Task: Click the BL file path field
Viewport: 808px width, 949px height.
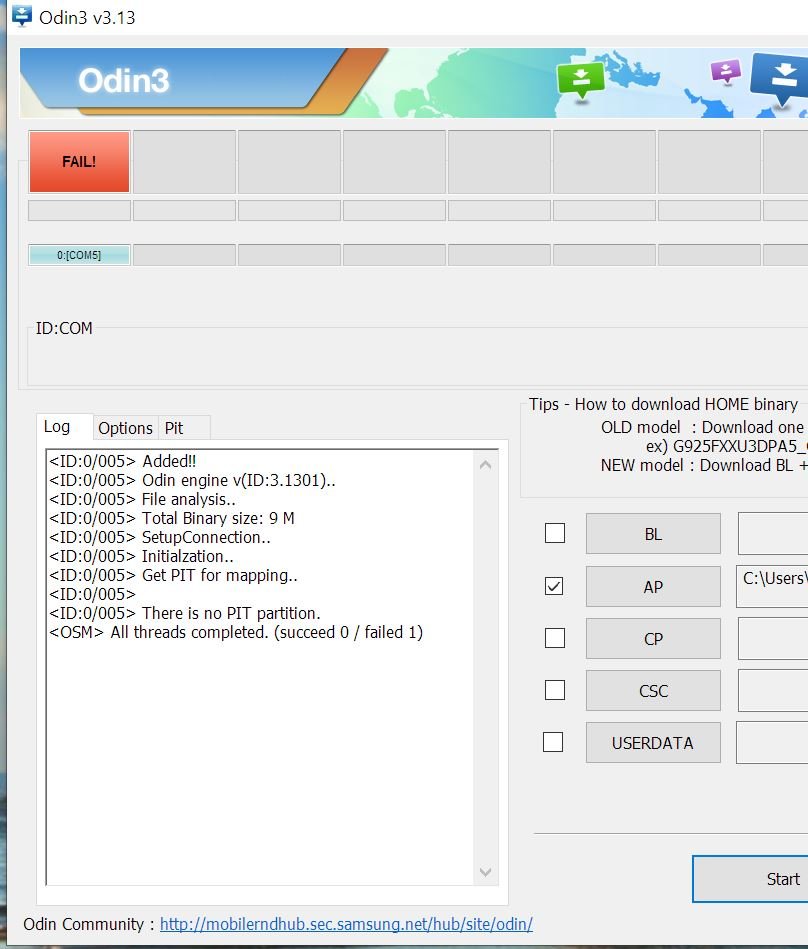Action: 773,533
